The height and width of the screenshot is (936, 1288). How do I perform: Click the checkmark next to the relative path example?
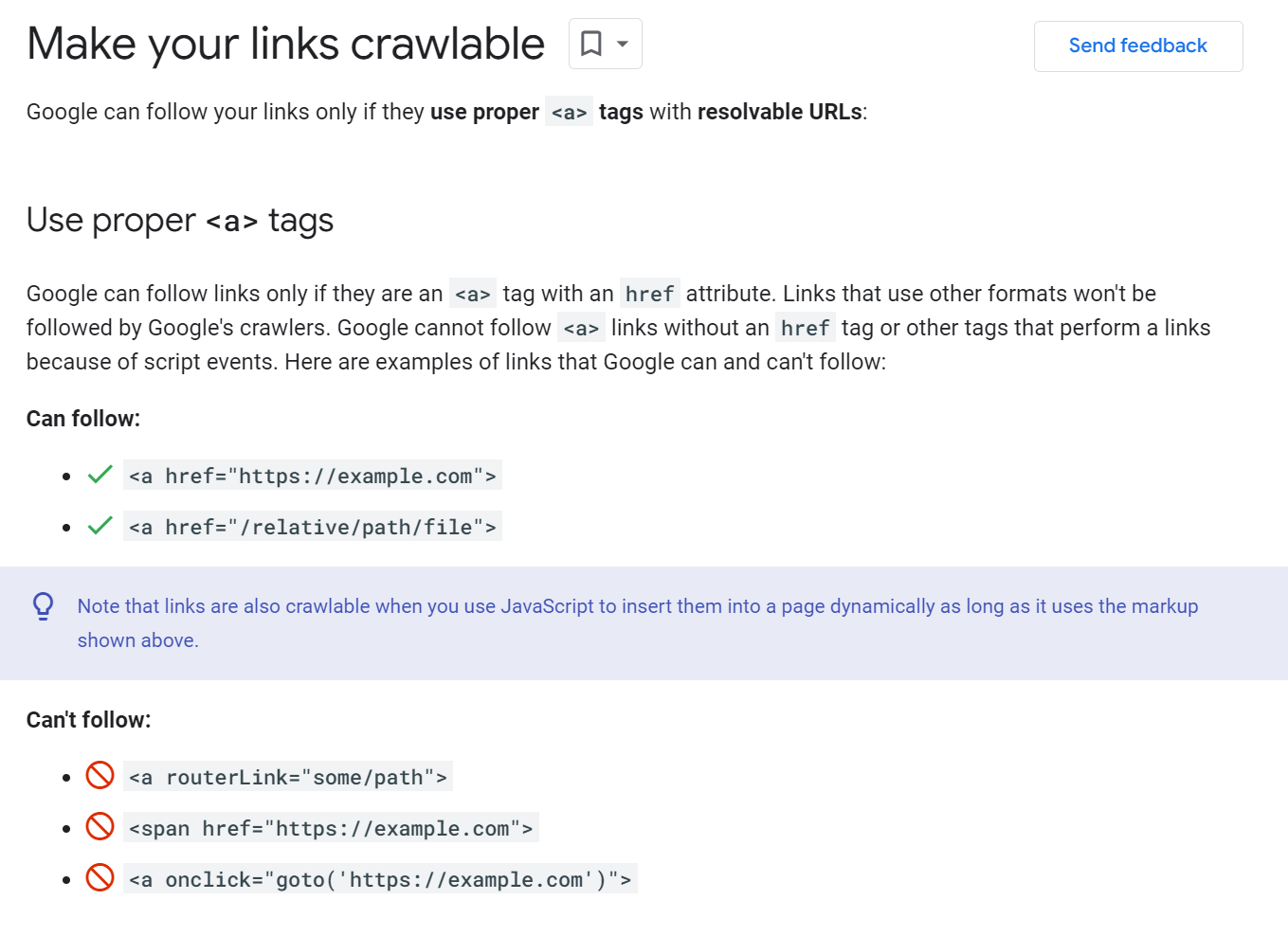(99, 526)
